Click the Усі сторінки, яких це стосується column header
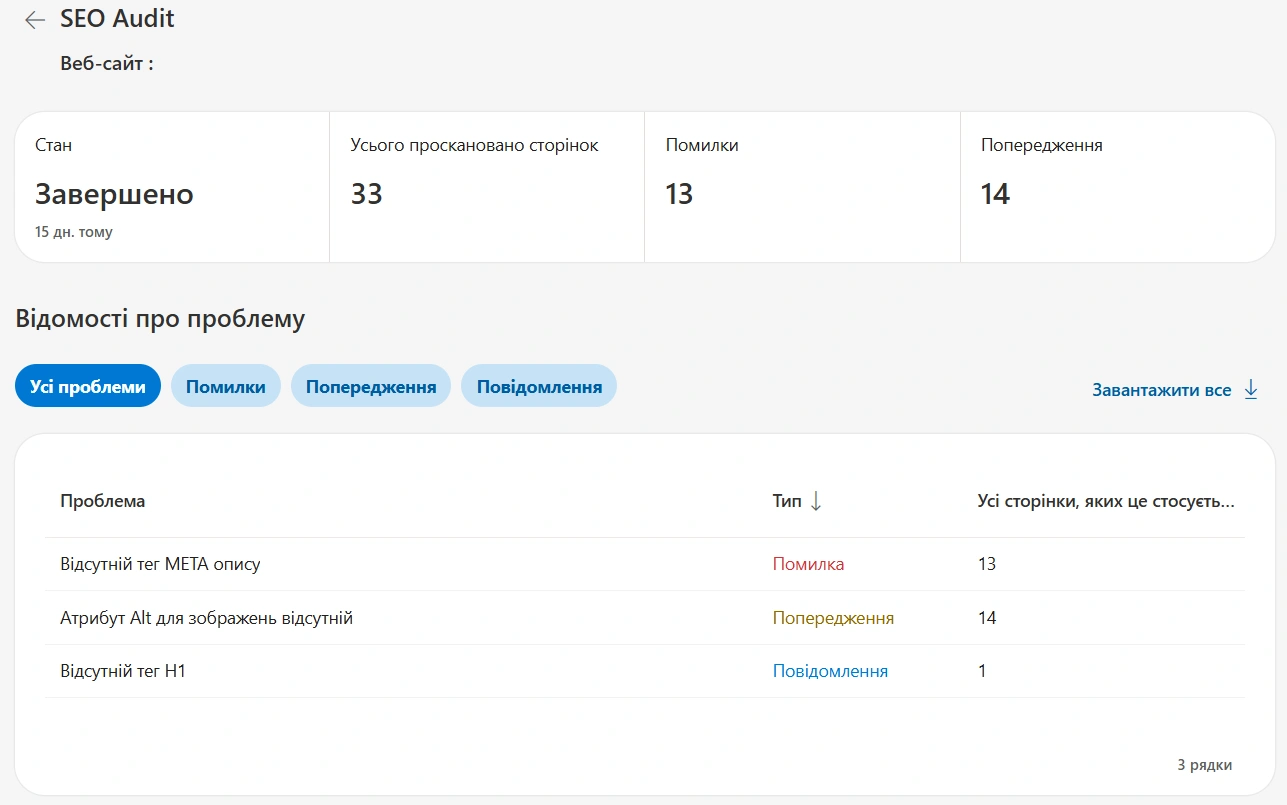This screenshot has width=1287, height=805. [1106, 501]
